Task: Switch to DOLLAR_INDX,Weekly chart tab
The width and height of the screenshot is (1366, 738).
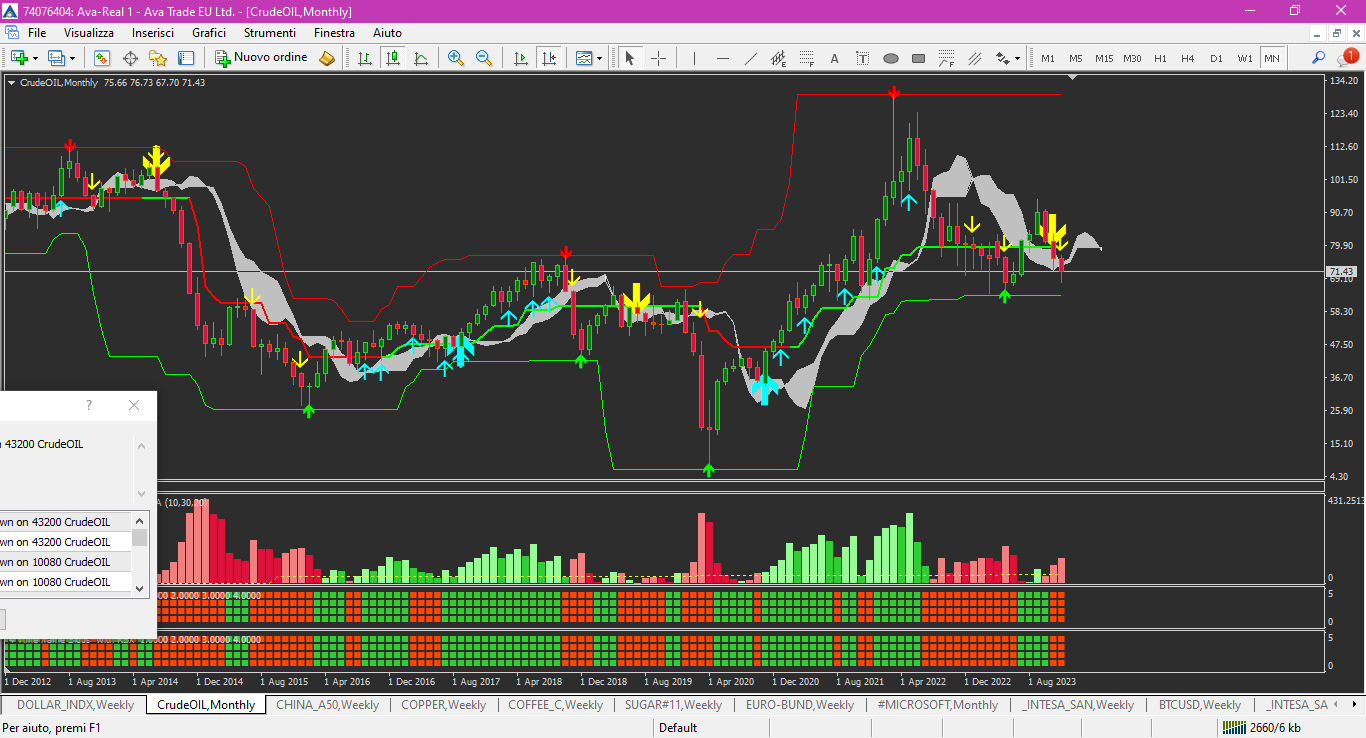Action: [x=75, y=704]
